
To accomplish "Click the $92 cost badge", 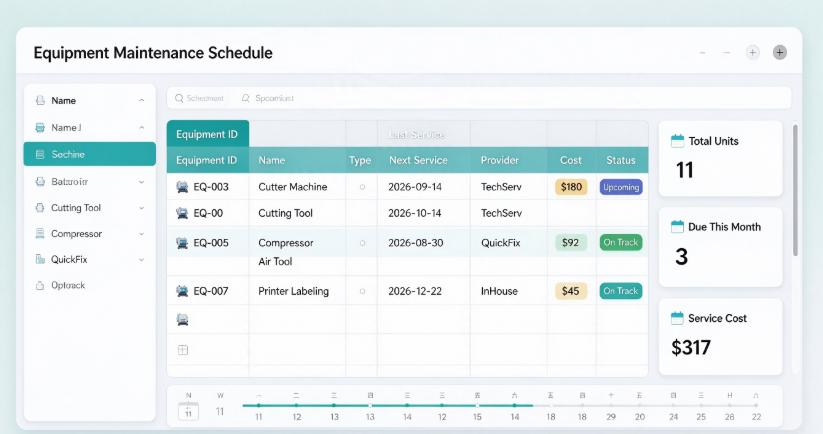I will [571, 242].
